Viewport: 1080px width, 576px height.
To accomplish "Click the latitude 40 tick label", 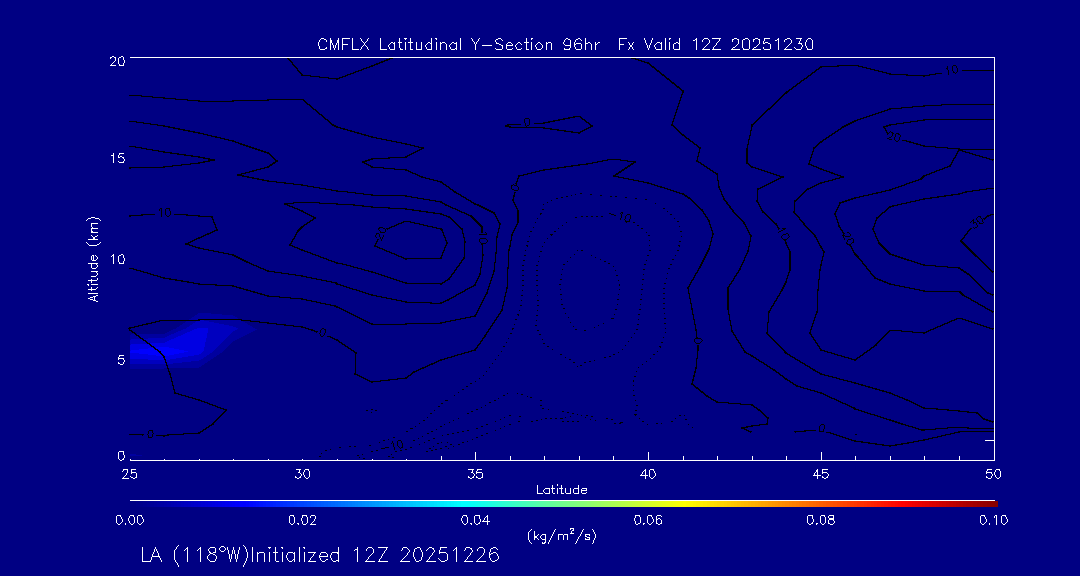I will pos(648,472).
